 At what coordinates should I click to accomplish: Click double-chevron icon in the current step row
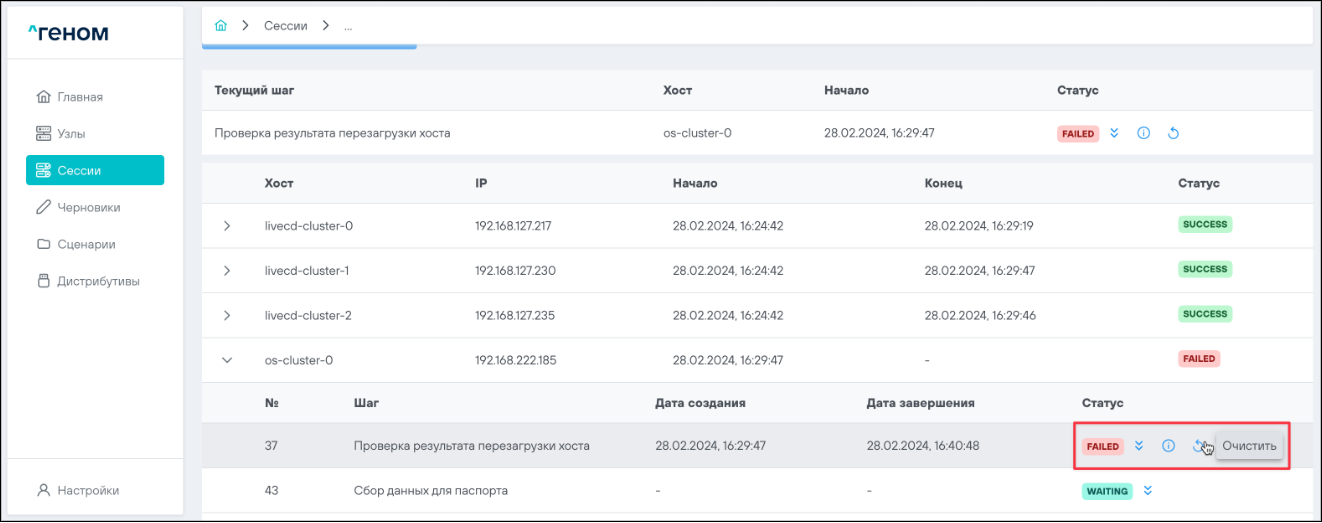(1115, 133)
